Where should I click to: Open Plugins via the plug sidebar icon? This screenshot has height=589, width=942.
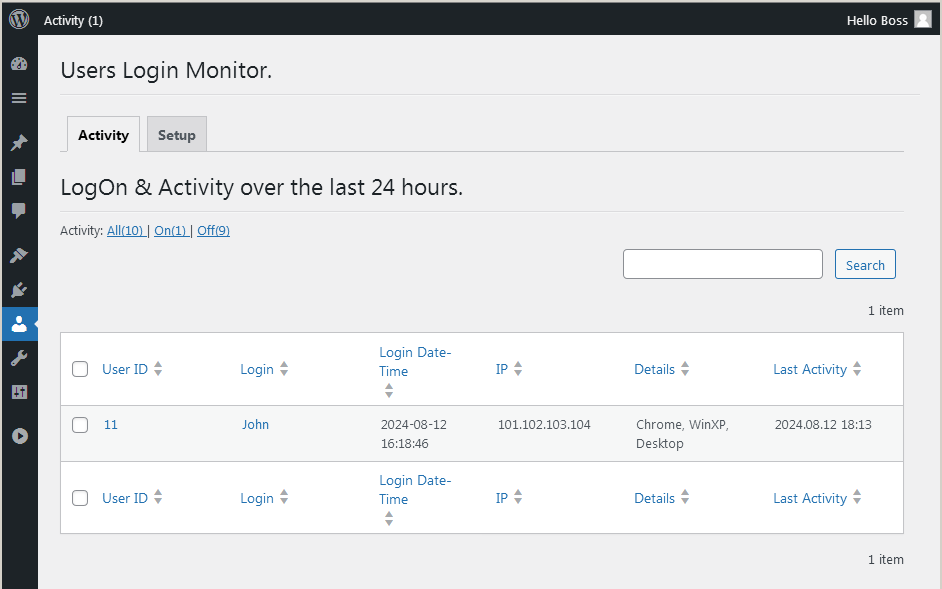pos(19,289)
